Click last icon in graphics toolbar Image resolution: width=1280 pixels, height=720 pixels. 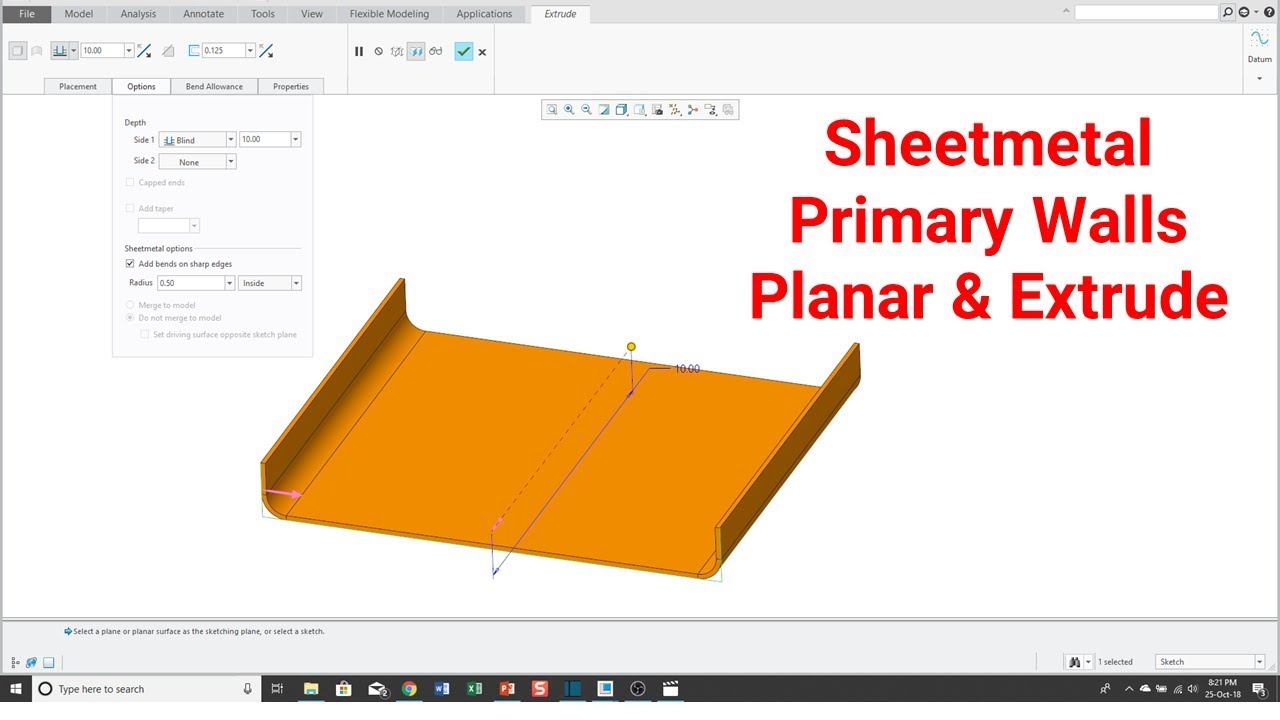728,110
